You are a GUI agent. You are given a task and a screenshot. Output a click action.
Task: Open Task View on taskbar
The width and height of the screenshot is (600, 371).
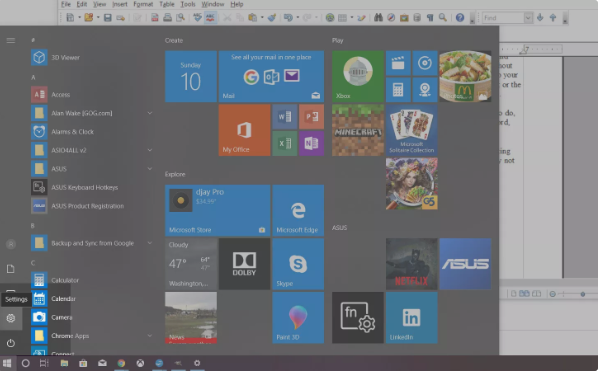pyautogui.click(x=44, y=363)
